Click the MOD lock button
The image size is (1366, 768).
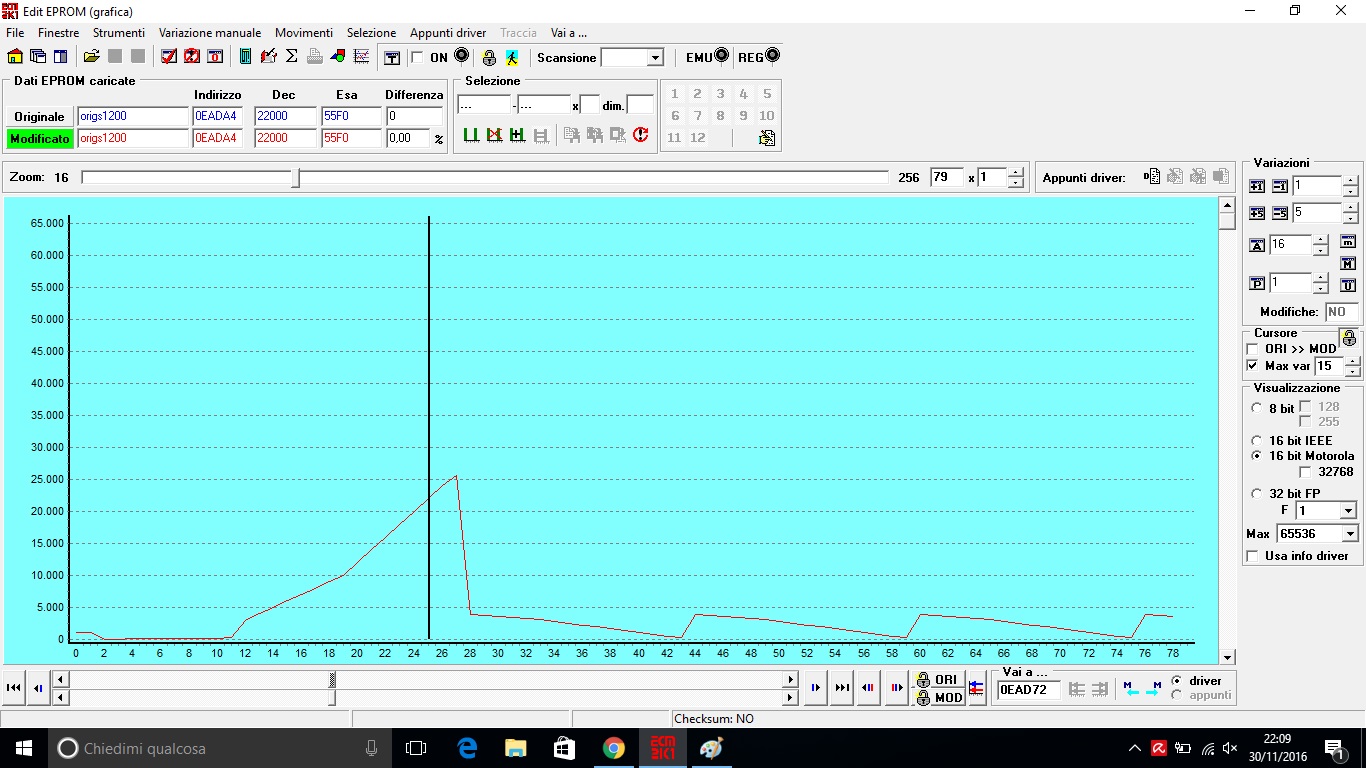pyautogui.click(x=938, y=697)
